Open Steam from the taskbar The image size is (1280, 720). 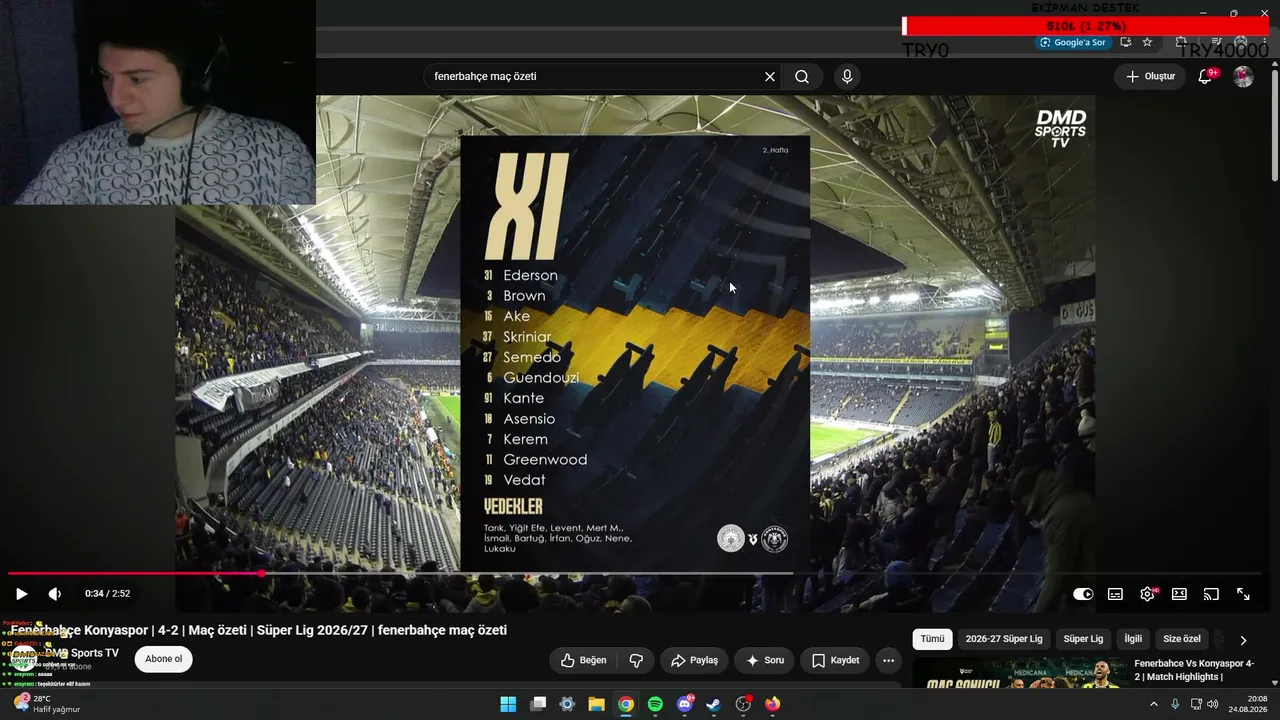(713, 704)
